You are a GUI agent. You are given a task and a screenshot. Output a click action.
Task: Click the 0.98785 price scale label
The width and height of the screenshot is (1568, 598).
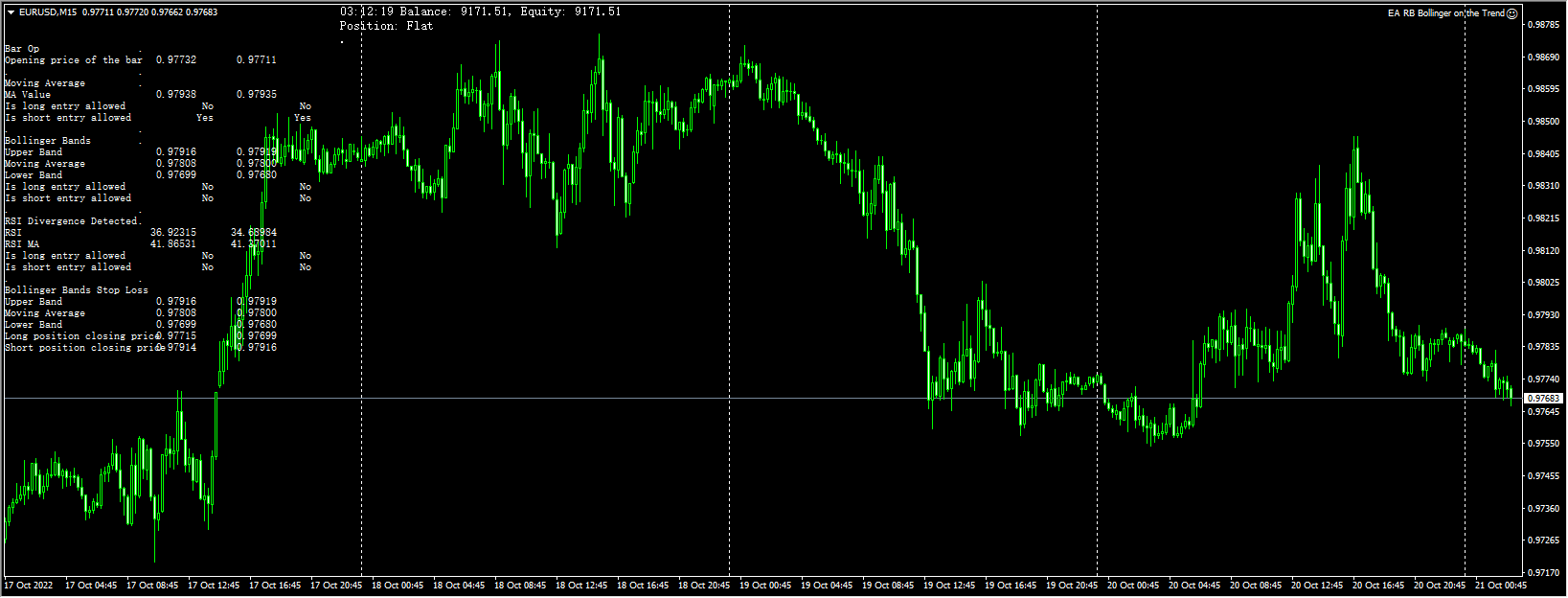[1542, 25]
